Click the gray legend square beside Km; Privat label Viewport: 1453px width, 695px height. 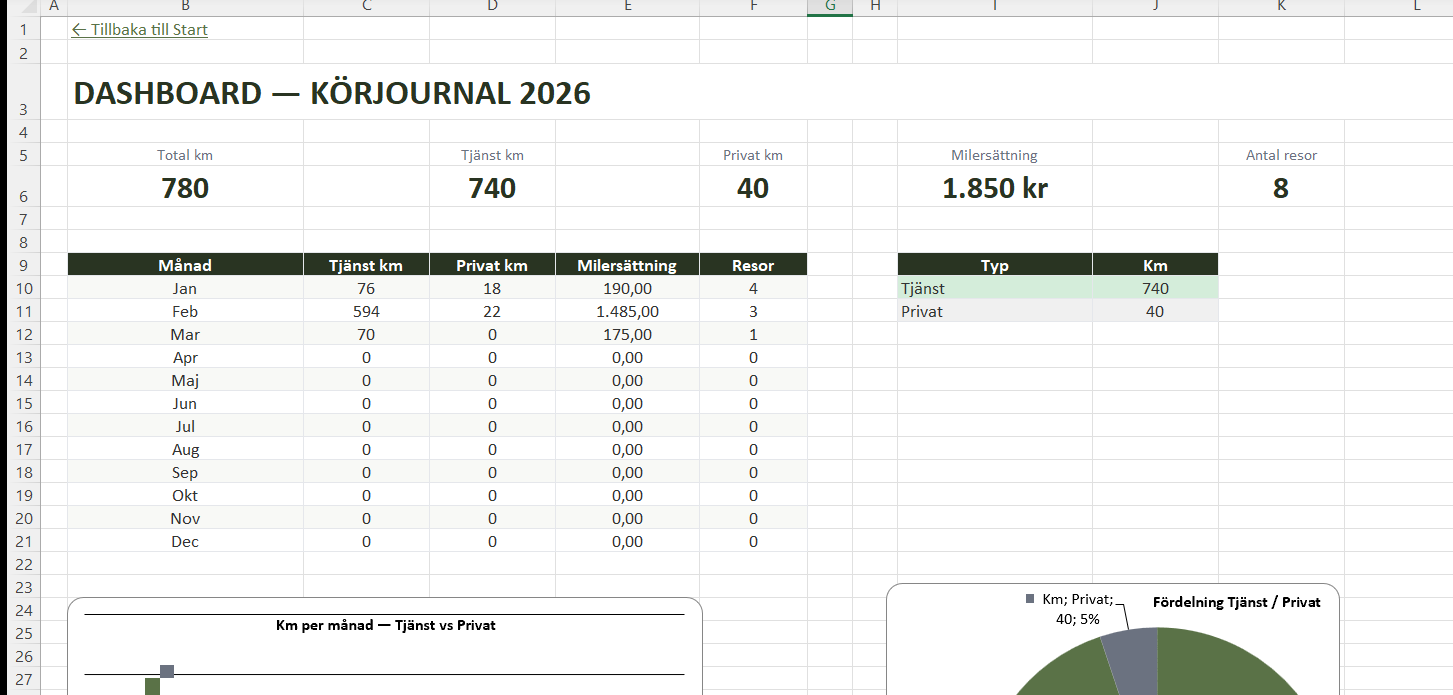coord(1030,599)
